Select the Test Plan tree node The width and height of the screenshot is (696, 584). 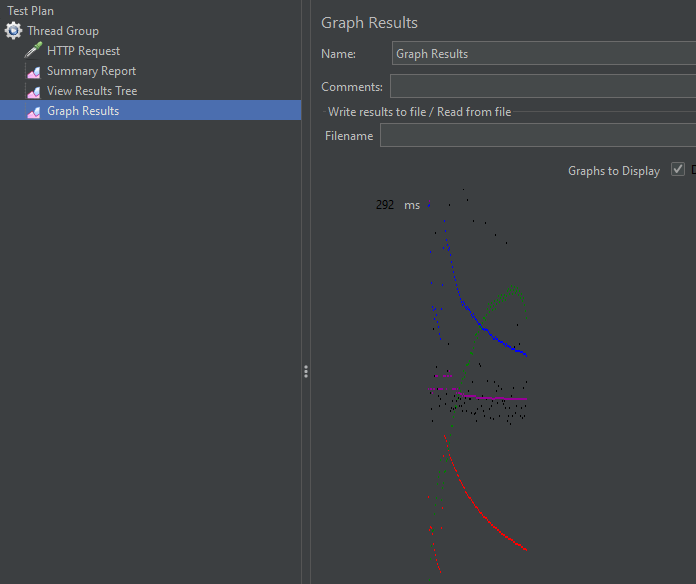30,11
